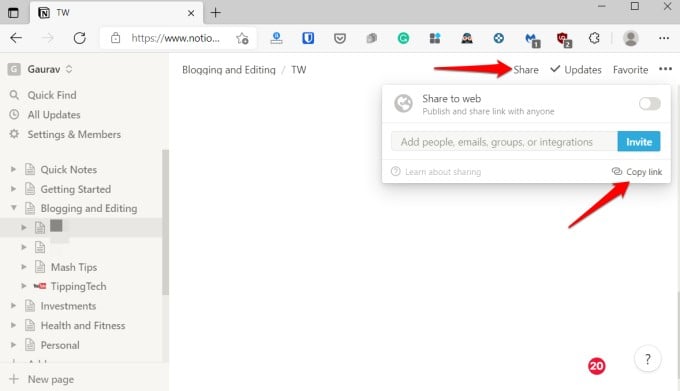Add page to favorites star icon
680x391 pixels.
click(242, 38)
